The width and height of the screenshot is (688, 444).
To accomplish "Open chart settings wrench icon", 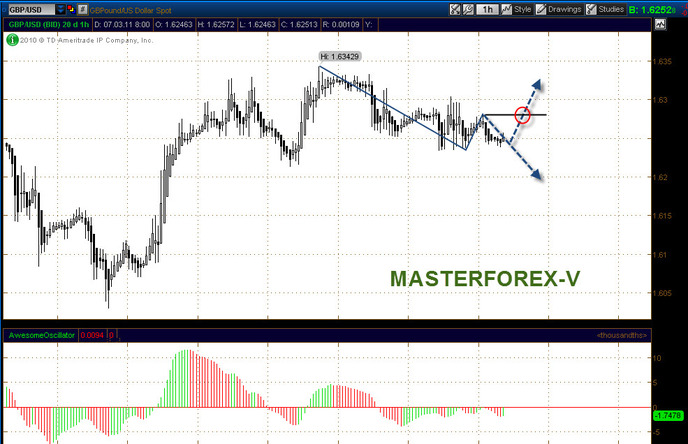I will [468, 9].
